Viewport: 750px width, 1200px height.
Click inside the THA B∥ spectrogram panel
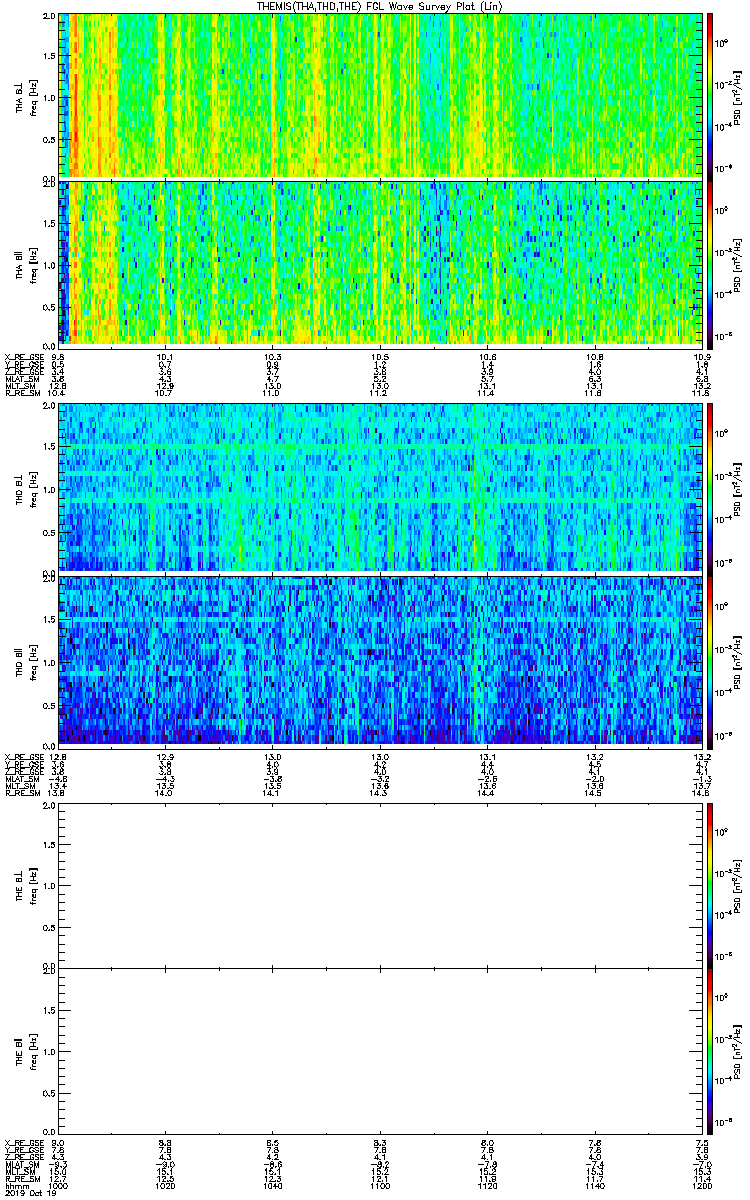point(382,263)
